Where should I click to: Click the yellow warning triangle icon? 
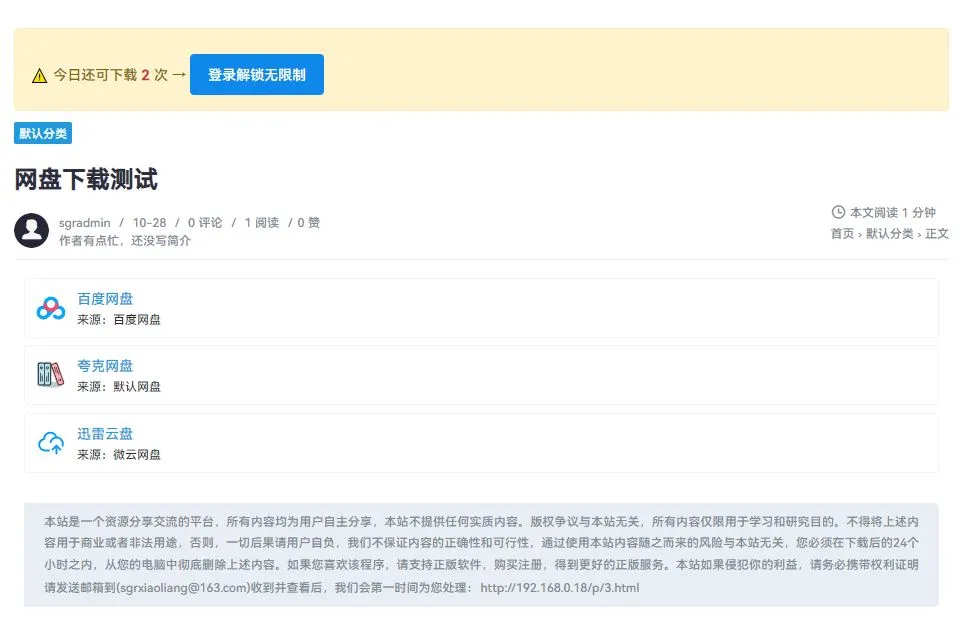click(x=39, y=76)
